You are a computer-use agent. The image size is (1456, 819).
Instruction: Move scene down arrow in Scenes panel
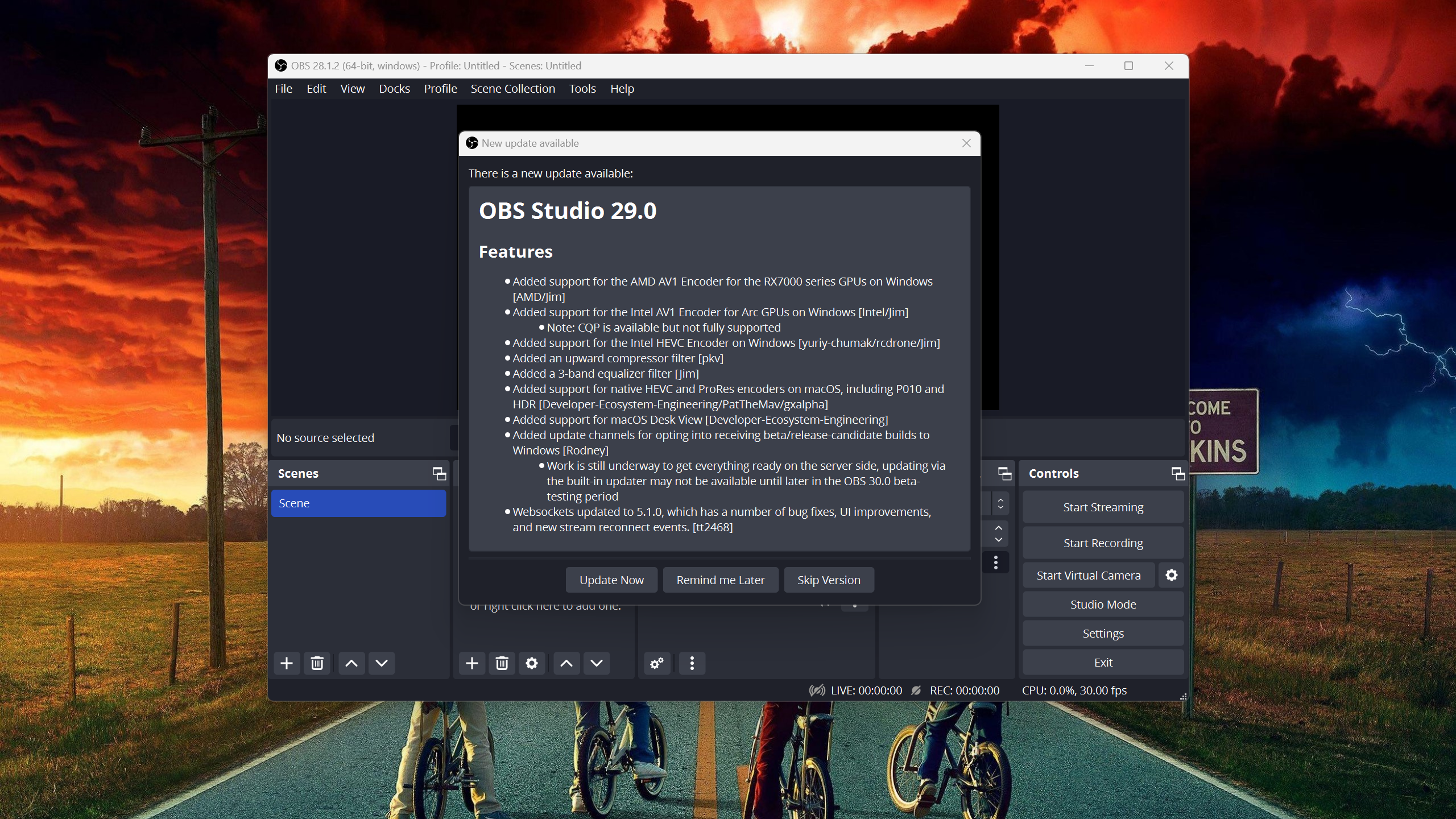click(x=382, y=663)
